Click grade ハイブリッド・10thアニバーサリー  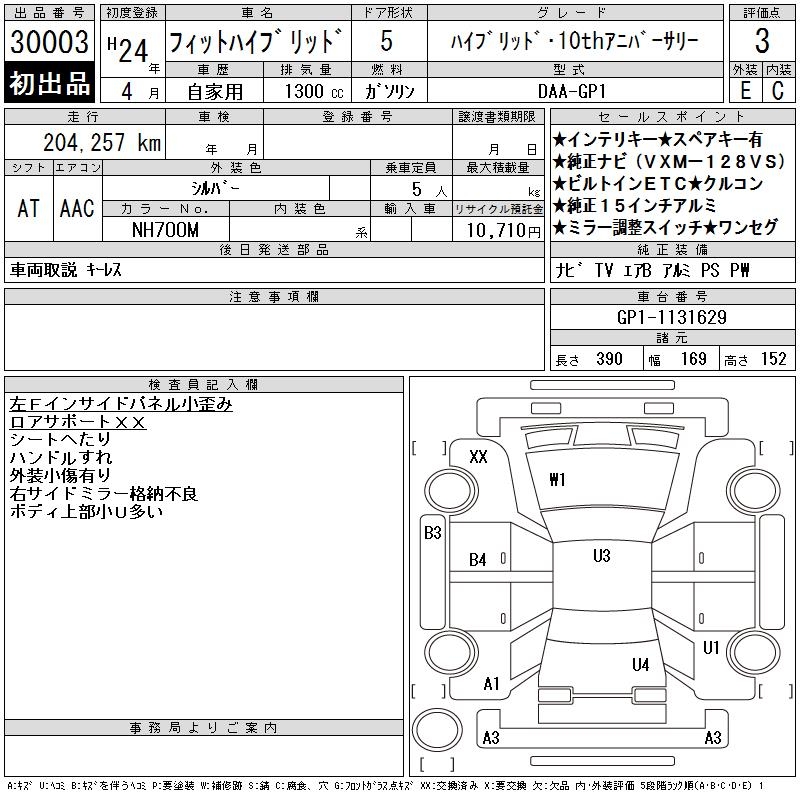click(x=574, y=41)
